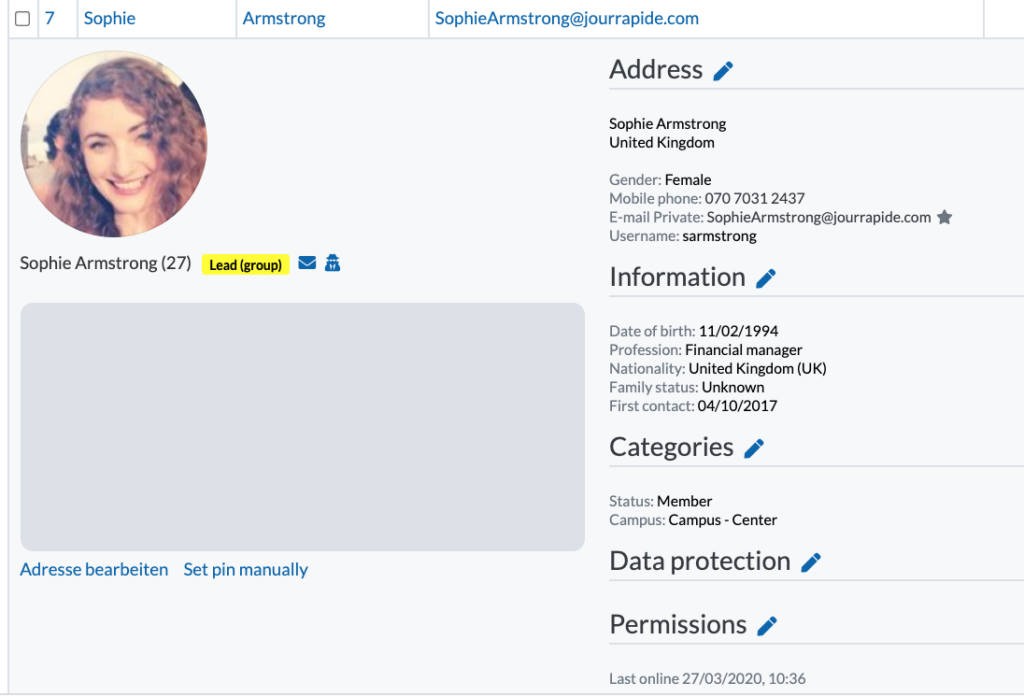Edit Permissions using the pencil icon
Image resolution: width=1024 pixels, height=697 pixels.
(767, 626)
